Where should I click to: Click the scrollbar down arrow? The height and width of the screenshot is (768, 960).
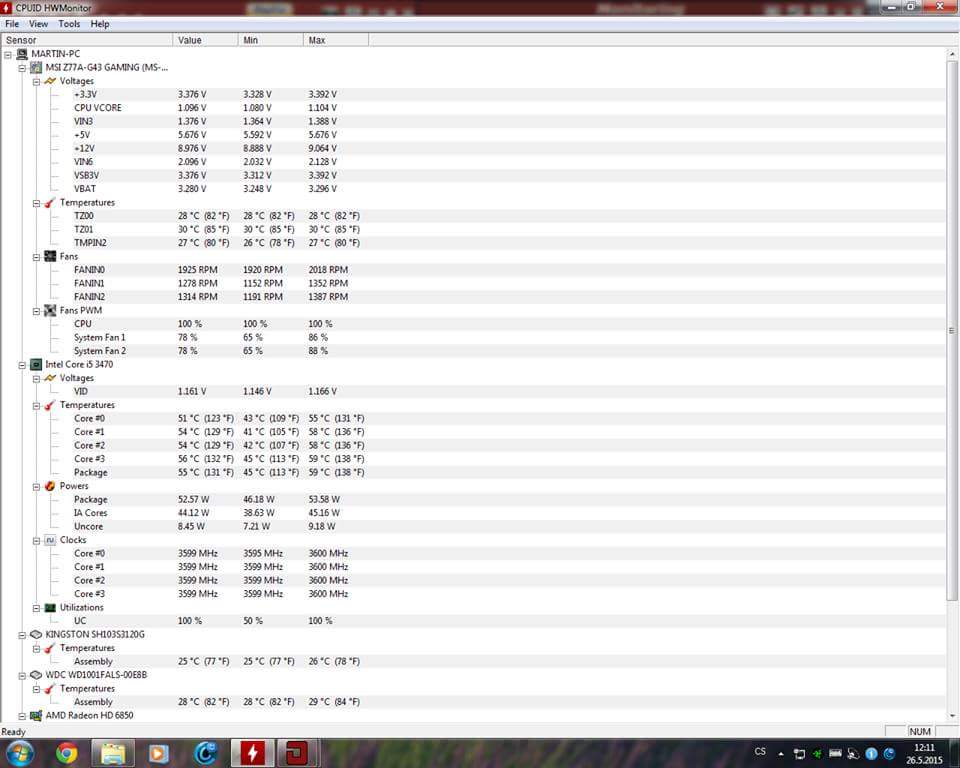(952, 715)
